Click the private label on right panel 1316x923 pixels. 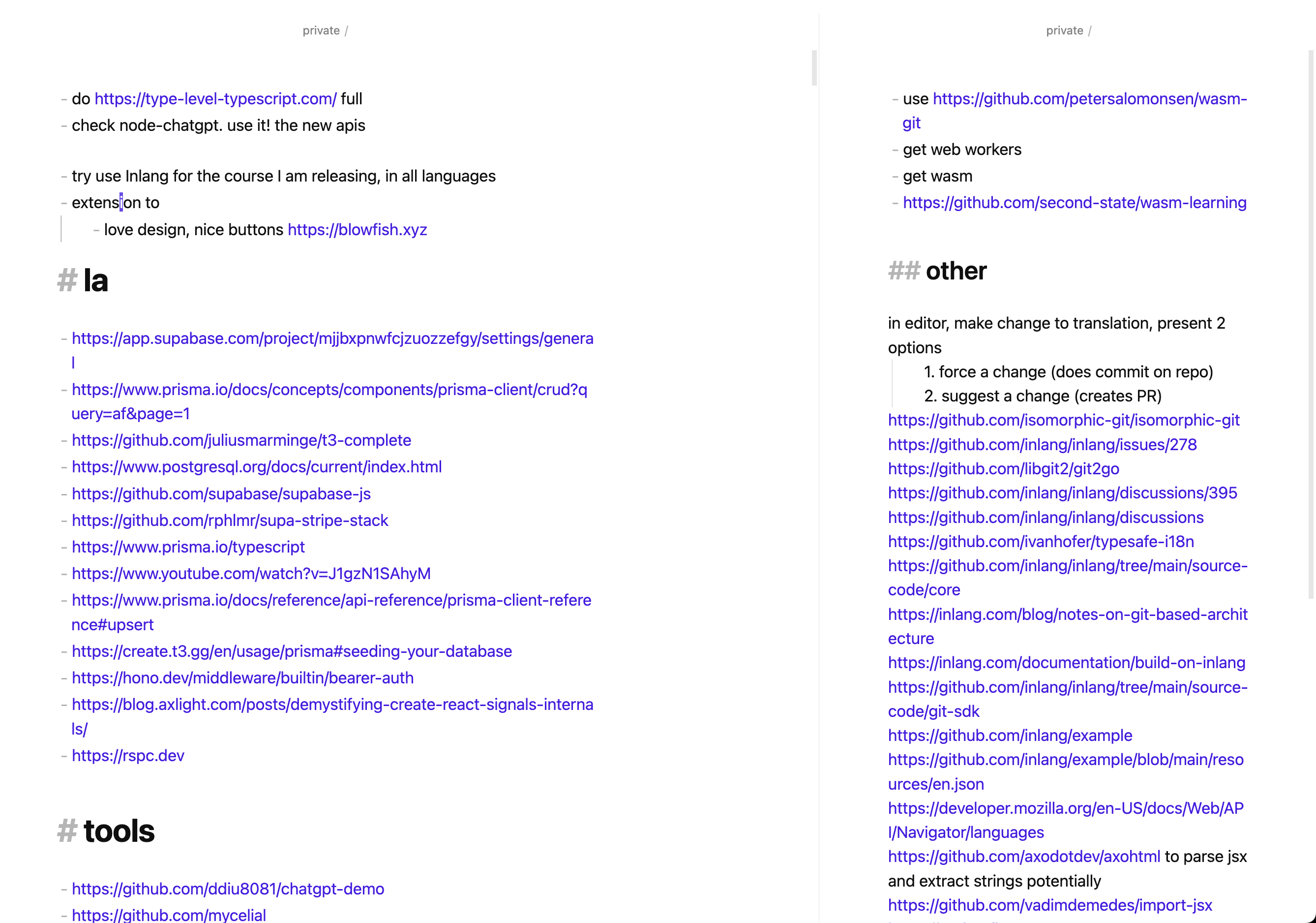click(1063, 30)
